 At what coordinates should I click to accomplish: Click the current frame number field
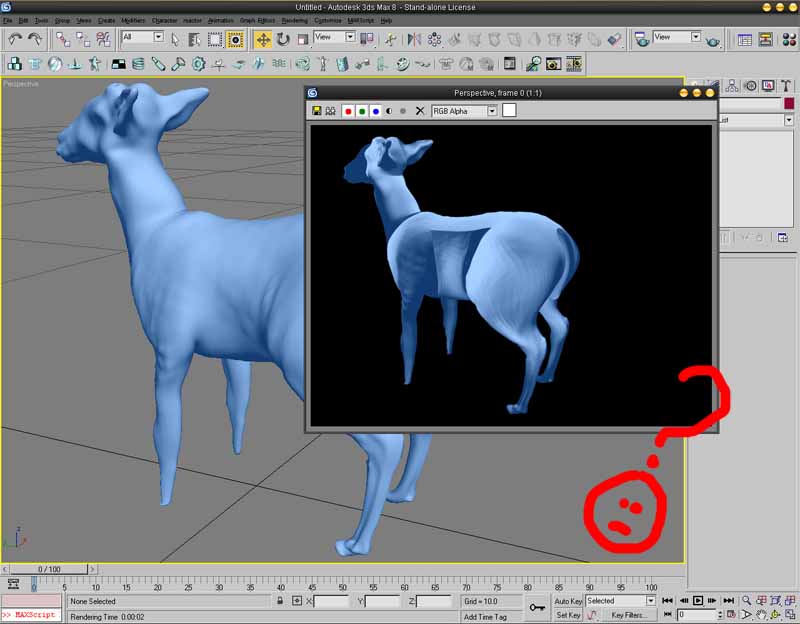(x=697, y=615)
